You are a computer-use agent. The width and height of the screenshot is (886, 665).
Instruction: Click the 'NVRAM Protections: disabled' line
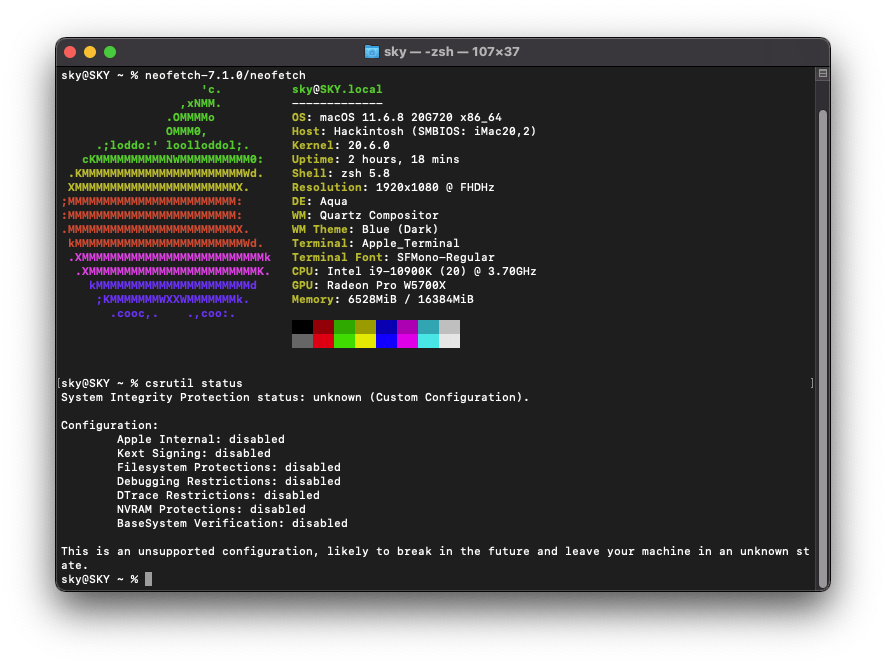tap(211, 509)
